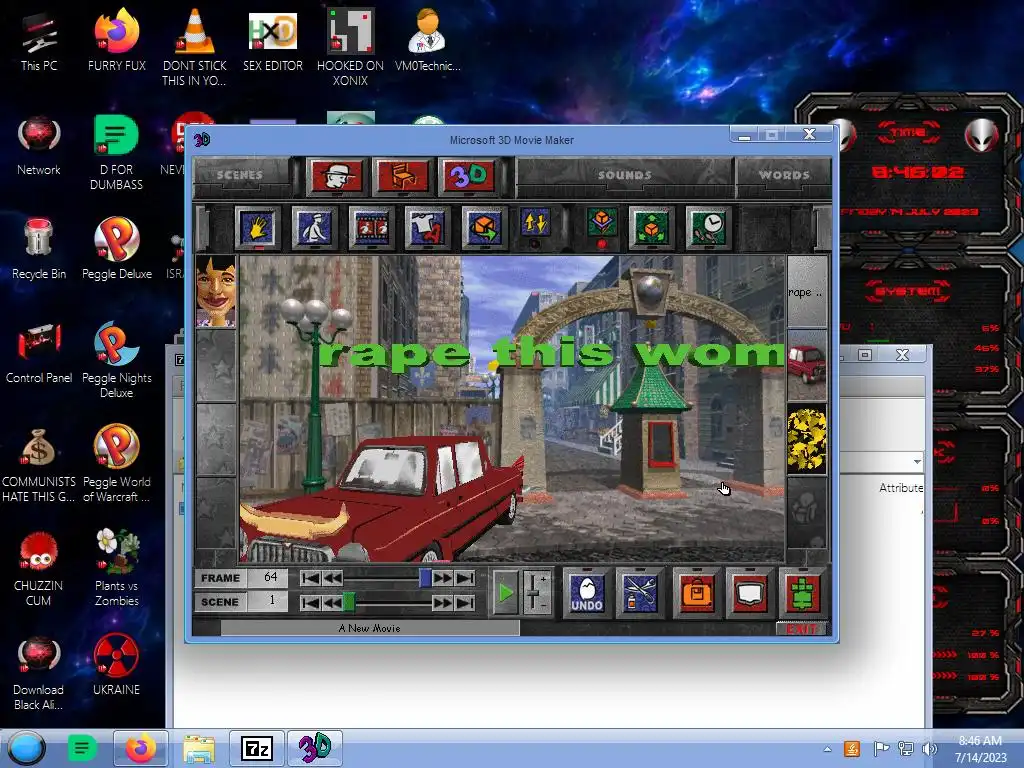
Task: Jump to the first frame
Action: (x=311, y=578)
